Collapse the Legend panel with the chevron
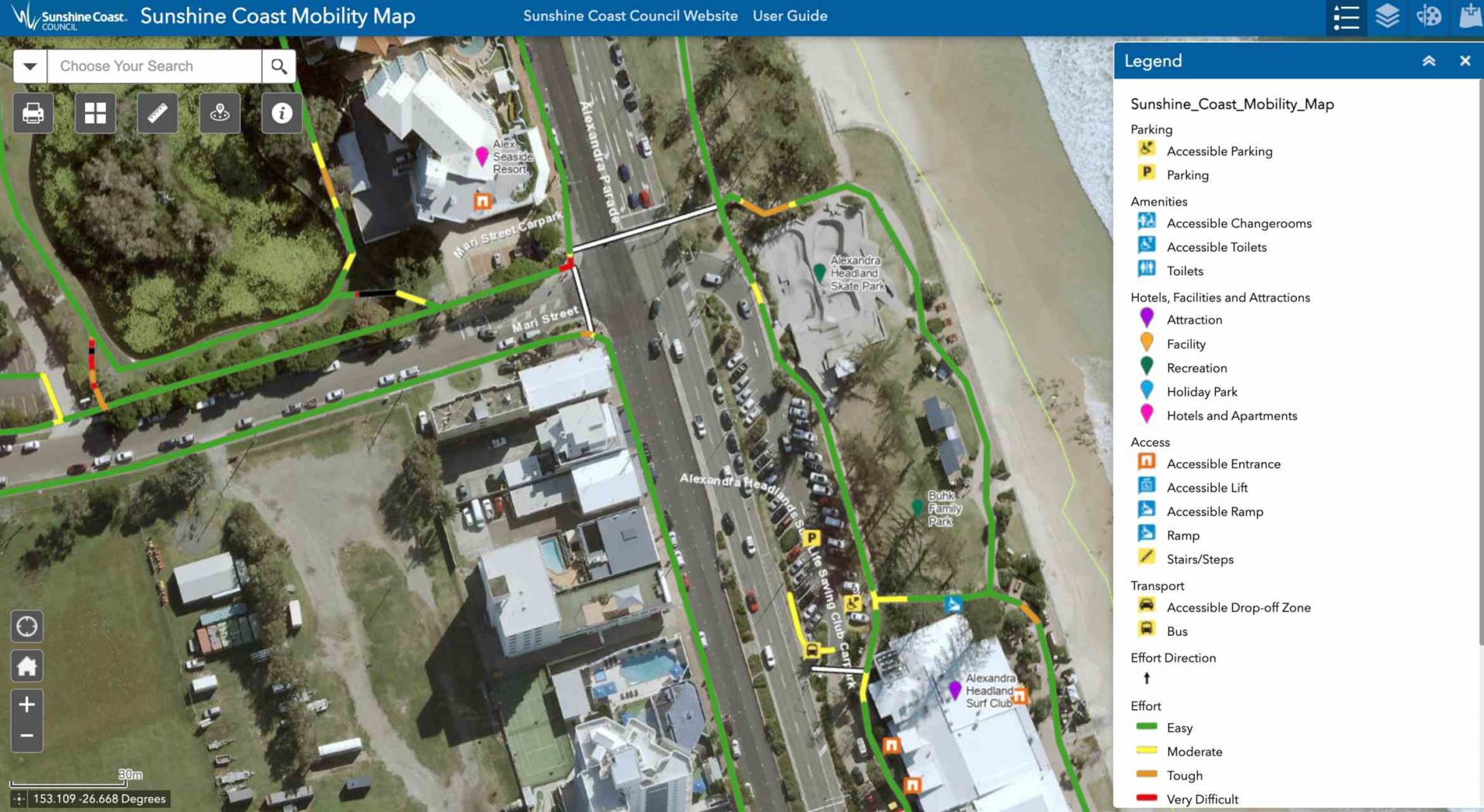Screen dimensions: 1484x812 [1429, 60]
